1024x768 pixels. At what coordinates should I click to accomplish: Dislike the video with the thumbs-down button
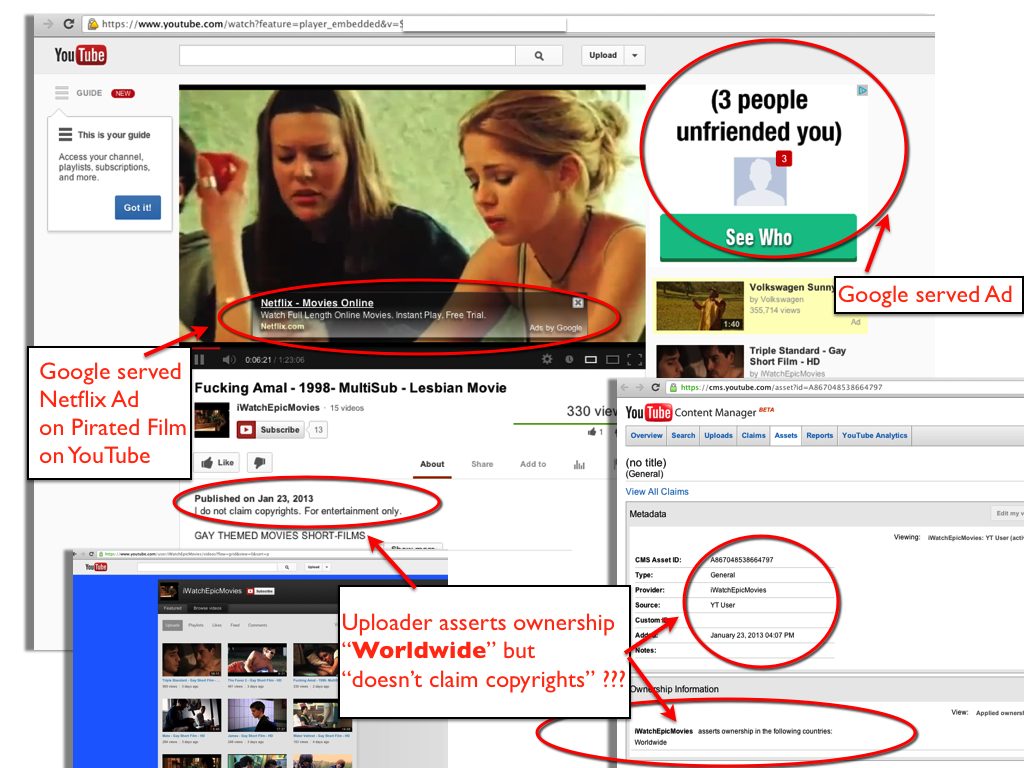pyautogui.click(x=259, y=462)
